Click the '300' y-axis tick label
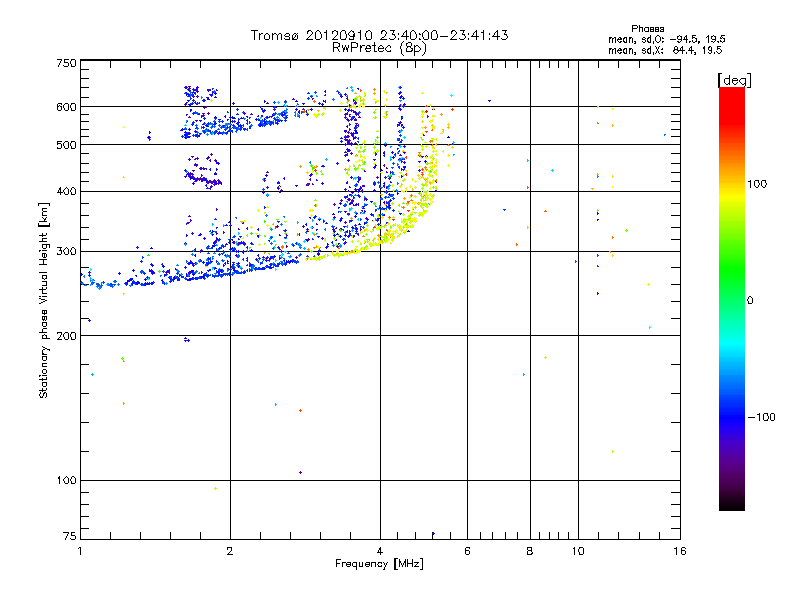The height and width of the screenshot is (600, 800). (67, 252)
